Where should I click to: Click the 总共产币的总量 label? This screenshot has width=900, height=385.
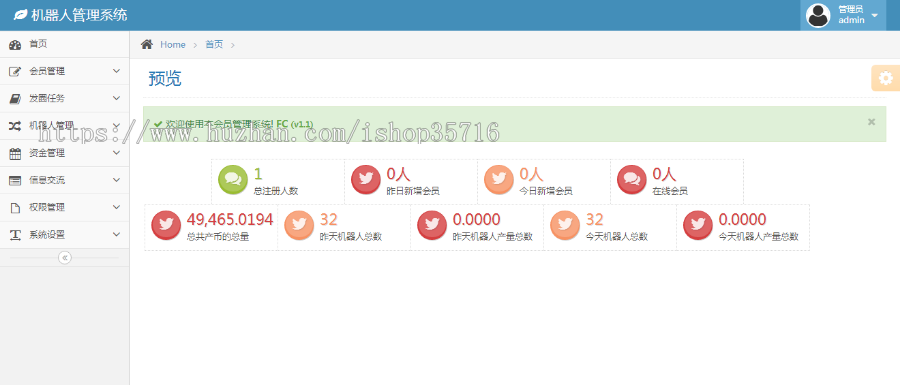[x=218, y=236]
